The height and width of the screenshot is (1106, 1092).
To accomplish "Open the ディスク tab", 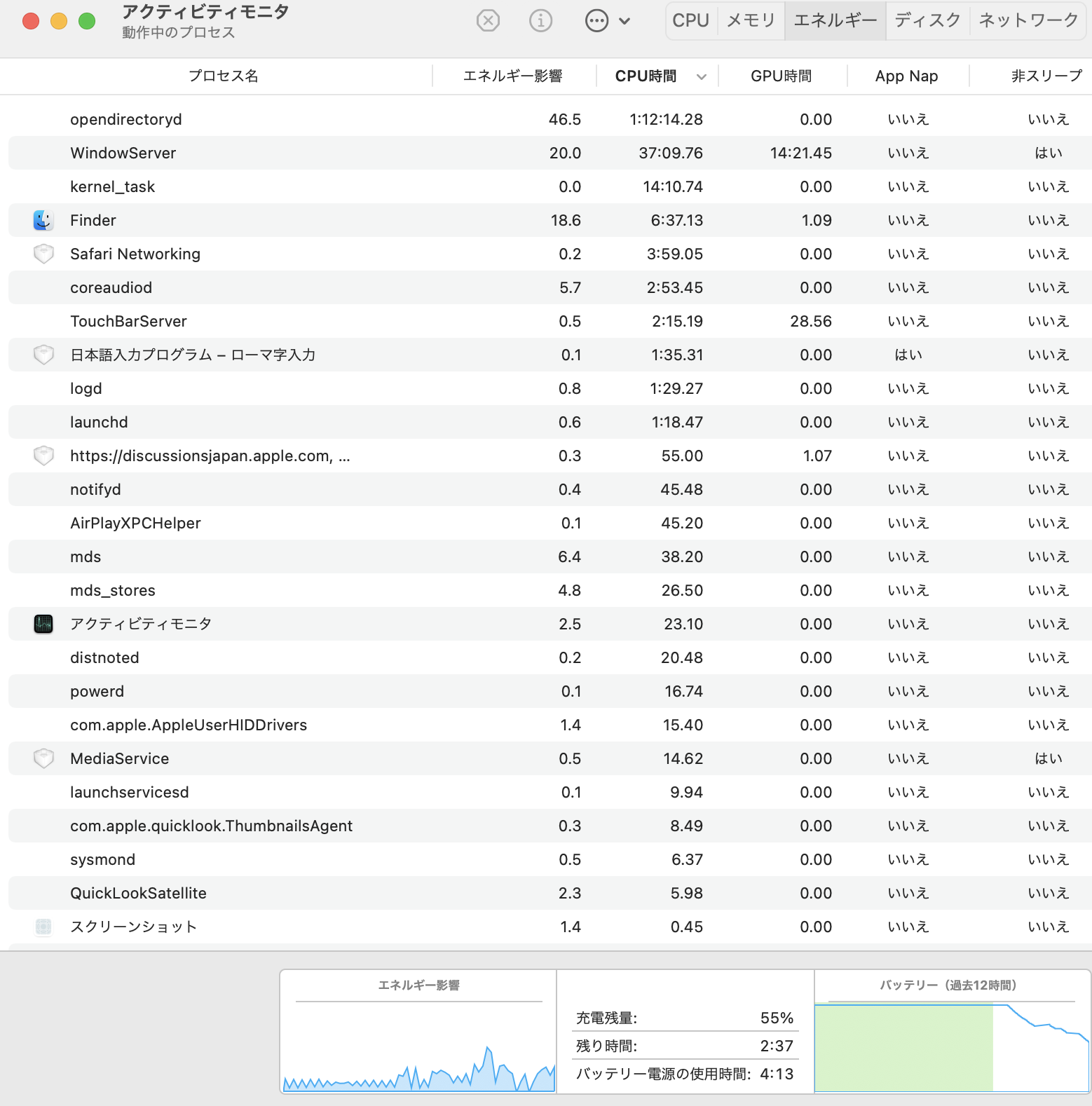I will (928, 21).
